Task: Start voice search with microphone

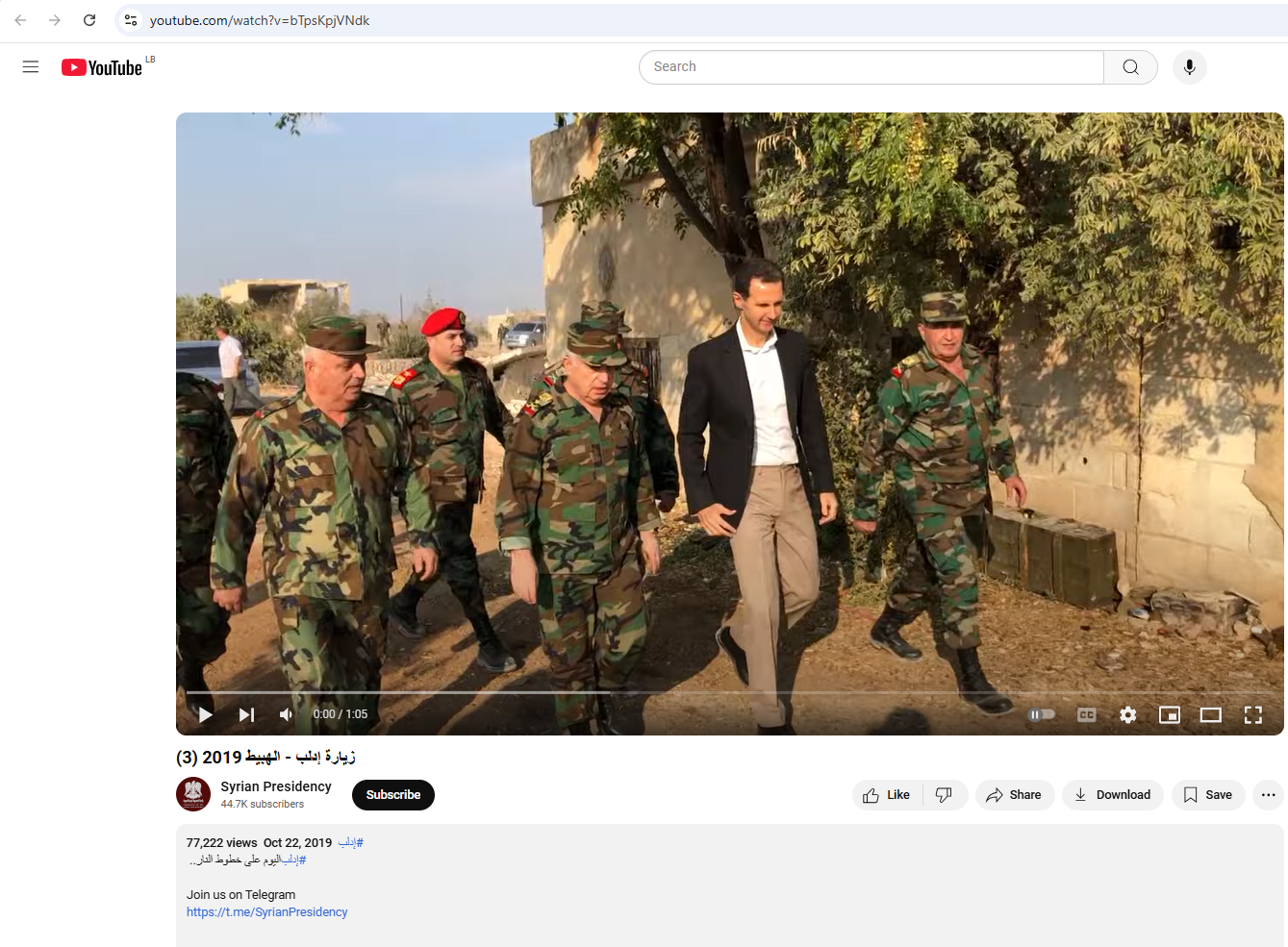Action: coord(1189,67)
